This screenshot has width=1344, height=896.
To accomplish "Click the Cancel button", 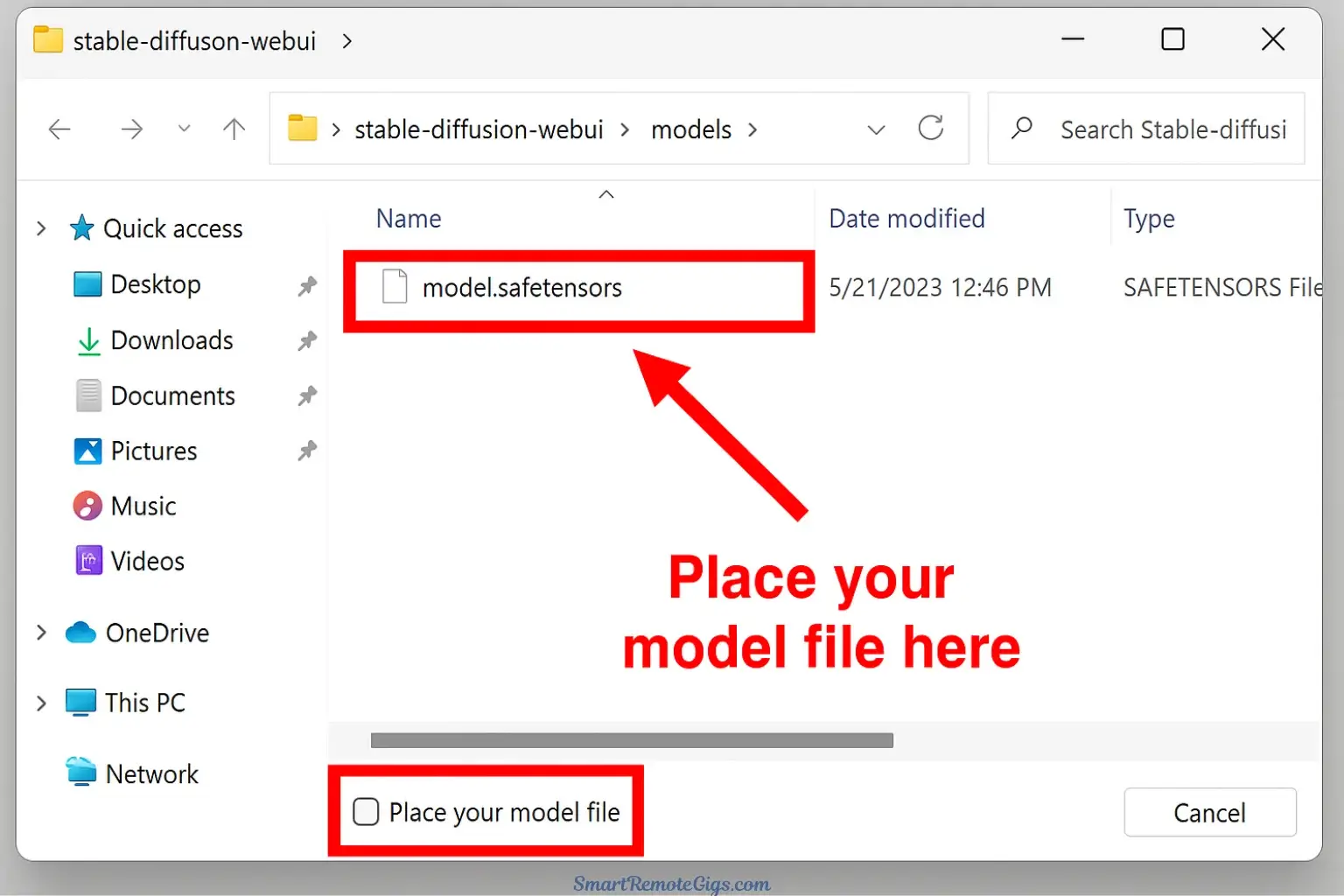I will 1209,813.
